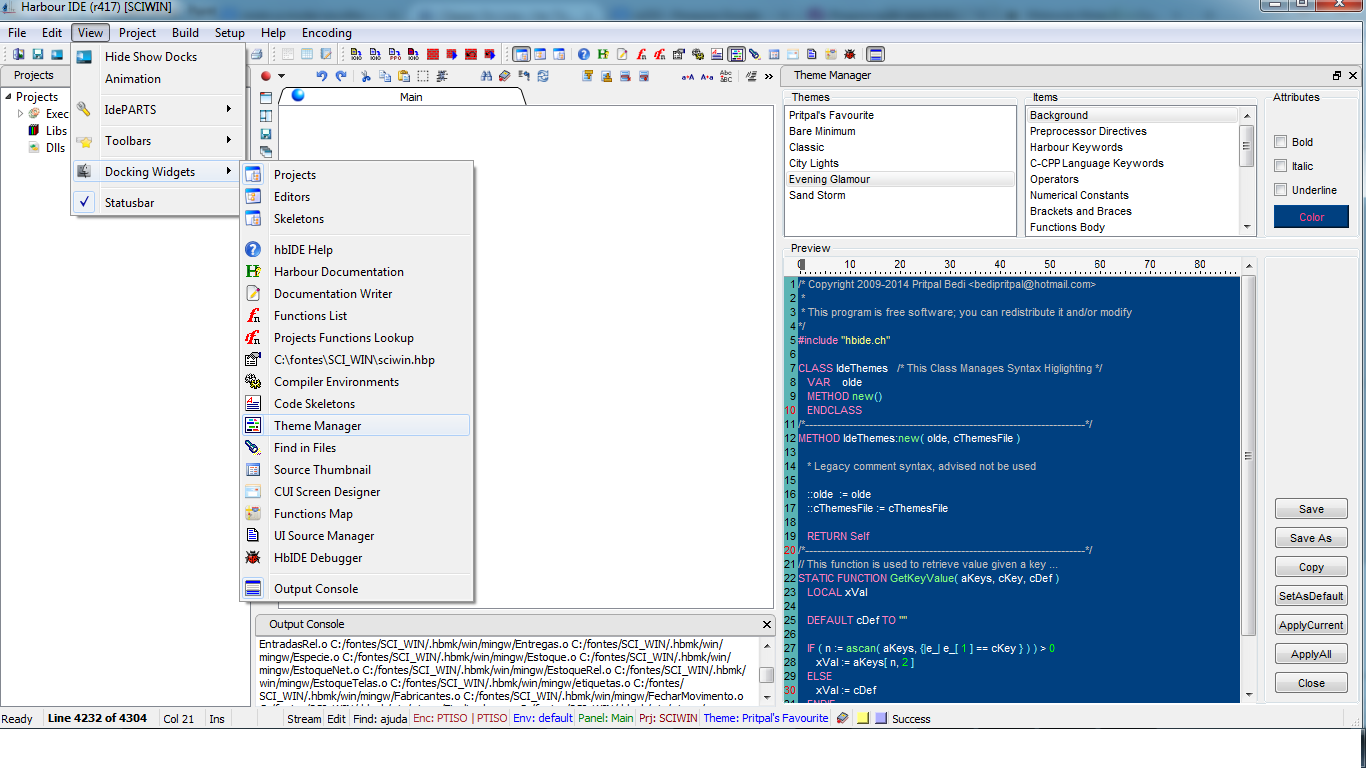
Task: Click the dropdown arrow beside red record button
Action: [282, 77]
